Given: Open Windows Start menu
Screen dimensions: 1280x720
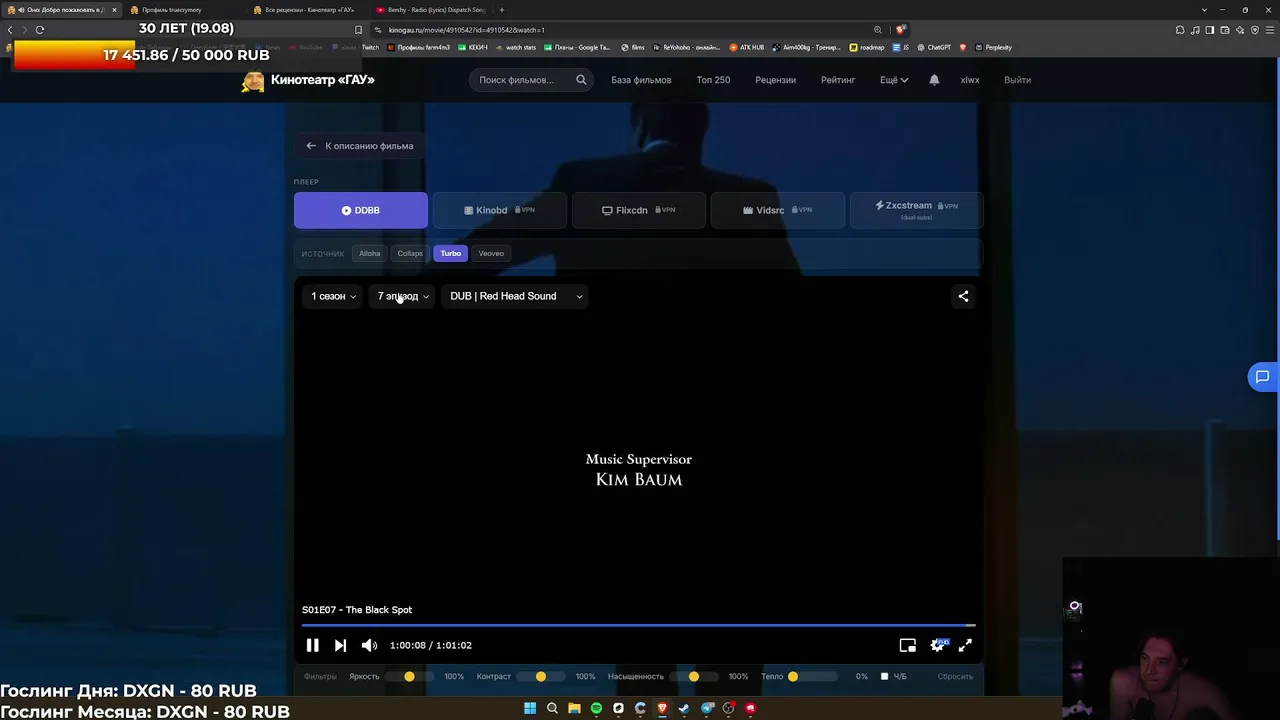Looking at the screenshot, I should [x=530, y=709].
